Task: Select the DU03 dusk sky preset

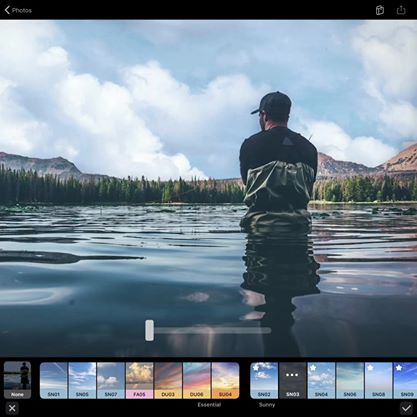Action: click(x=168, y=380)
